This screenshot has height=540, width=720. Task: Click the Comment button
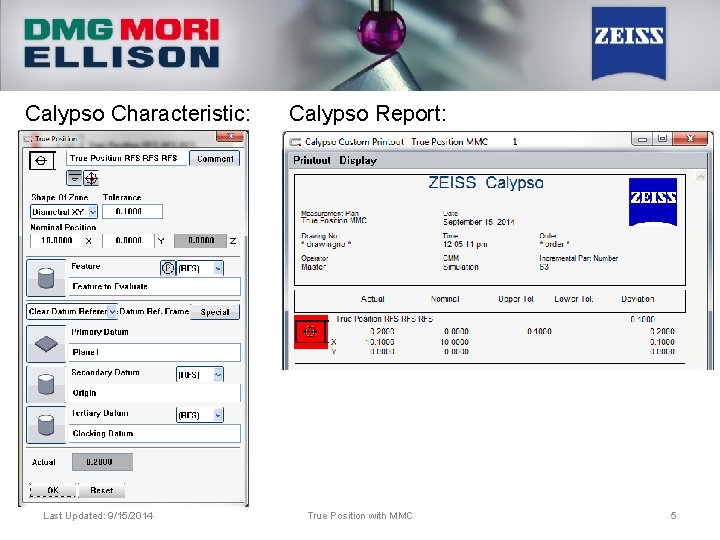tap(214, 158)
